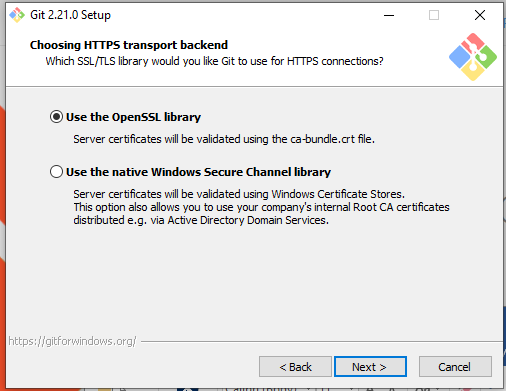Click the ca-bundle.crt file description line

pos(224,139)
